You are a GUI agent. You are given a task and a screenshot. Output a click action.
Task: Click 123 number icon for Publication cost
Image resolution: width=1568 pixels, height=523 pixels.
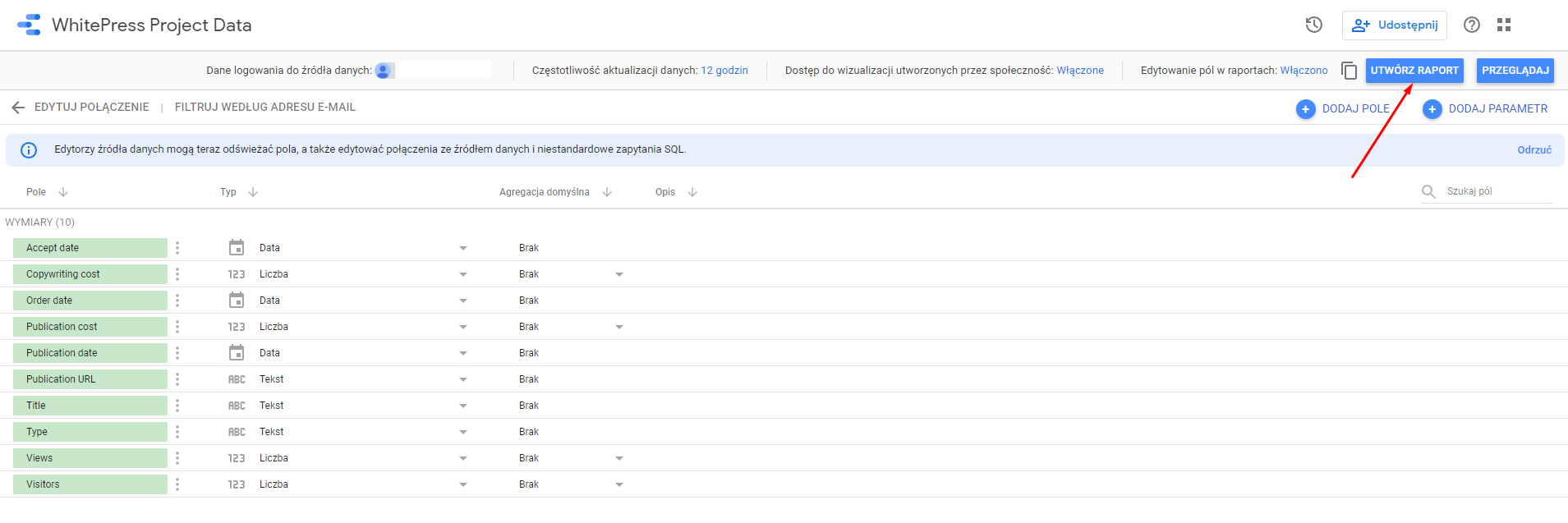point(237,327)
